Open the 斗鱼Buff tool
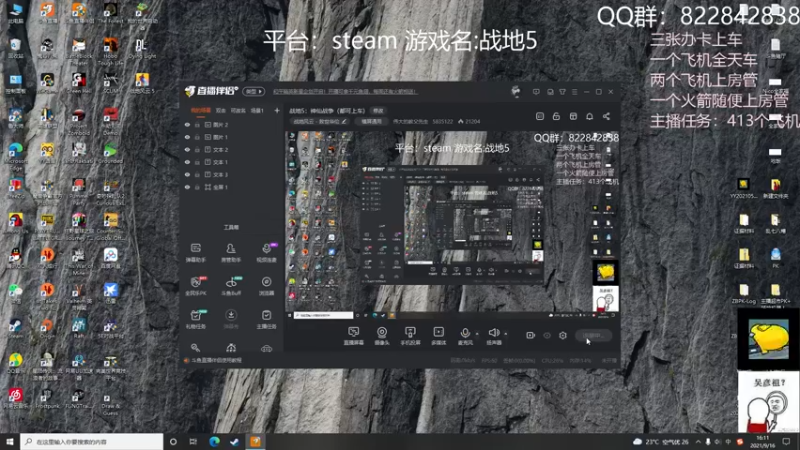The width and height of the screenshot is (800, 450). click(x=231, y=286)
